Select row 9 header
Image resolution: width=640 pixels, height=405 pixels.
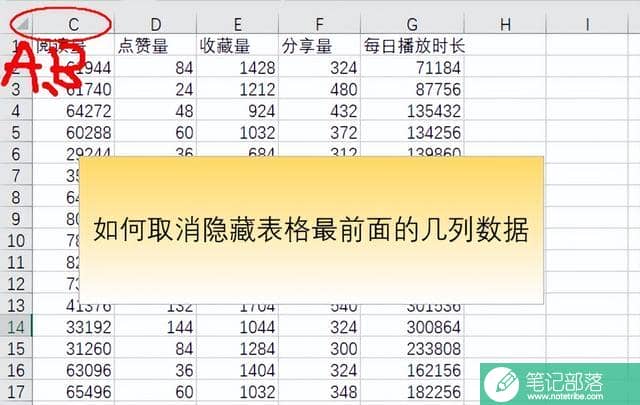(x=16, y=219)
